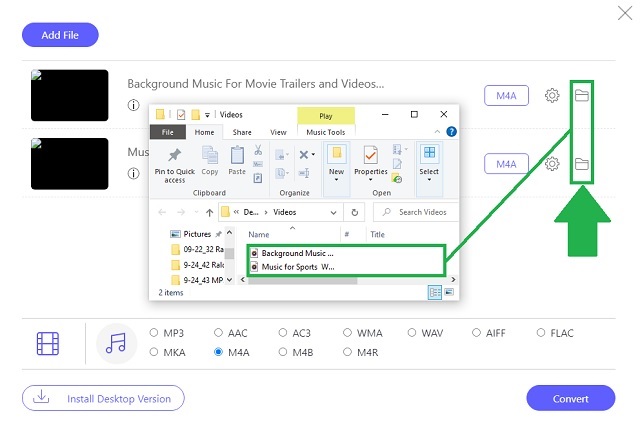Image resolution: width=640 pixels, height=434 pixels.
Task: Click the horizontal scrollbar in file list
Action: coord(302,280)
